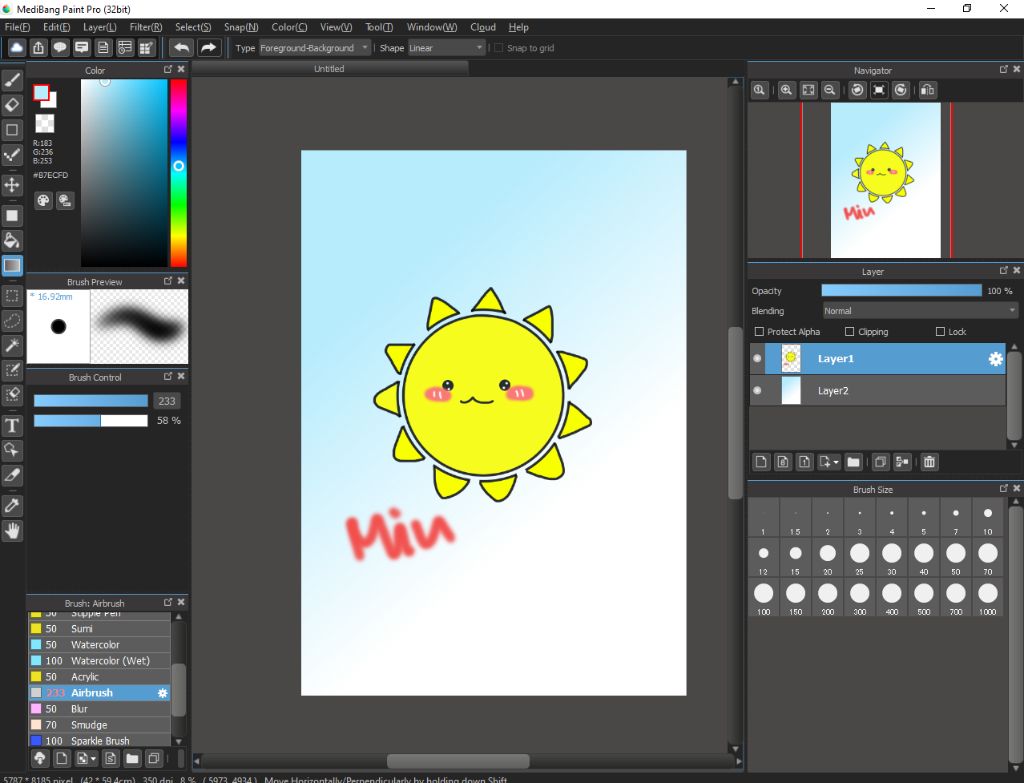
Task: Select Layer2 in the layer list
Action: point(878,391)
